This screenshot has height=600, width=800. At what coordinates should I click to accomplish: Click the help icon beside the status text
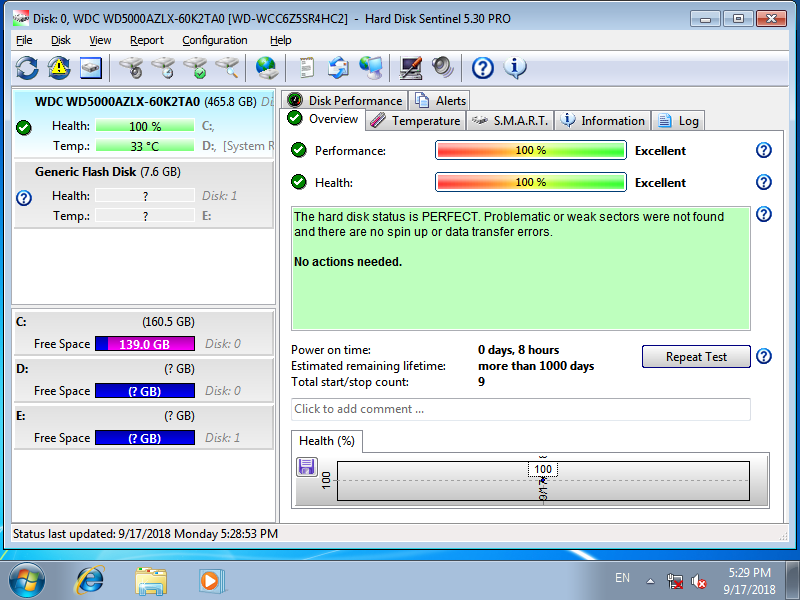click(764, 214)
